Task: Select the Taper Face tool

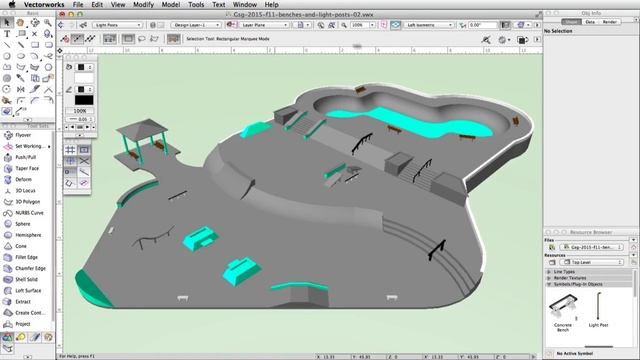Action: [27, 168]
